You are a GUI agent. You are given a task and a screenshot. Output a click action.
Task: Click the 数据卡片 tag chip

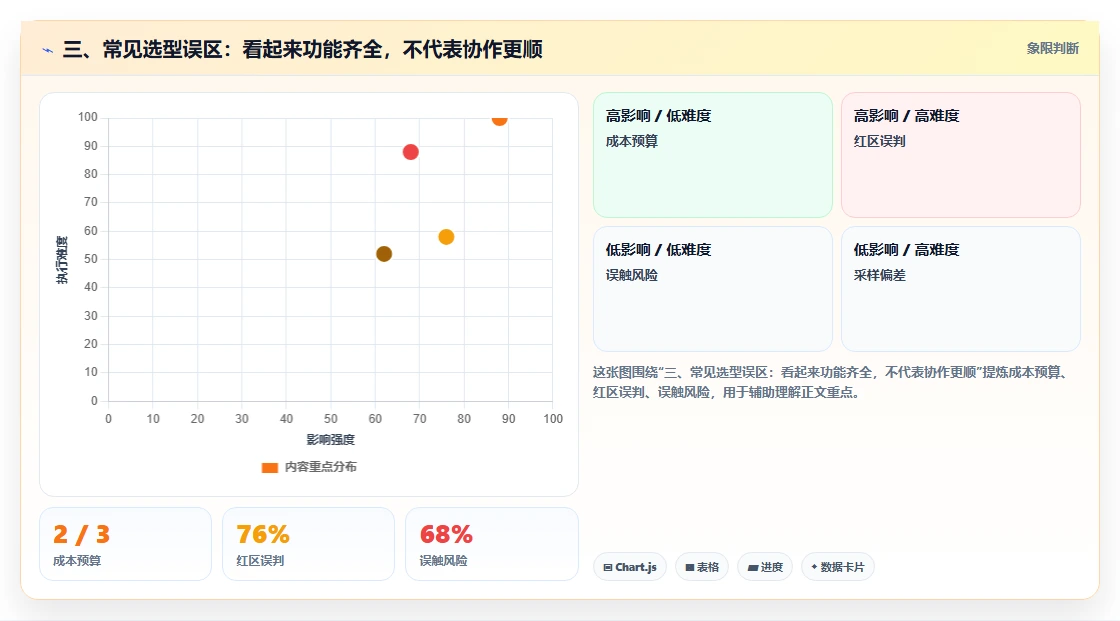tap(837, 567)
